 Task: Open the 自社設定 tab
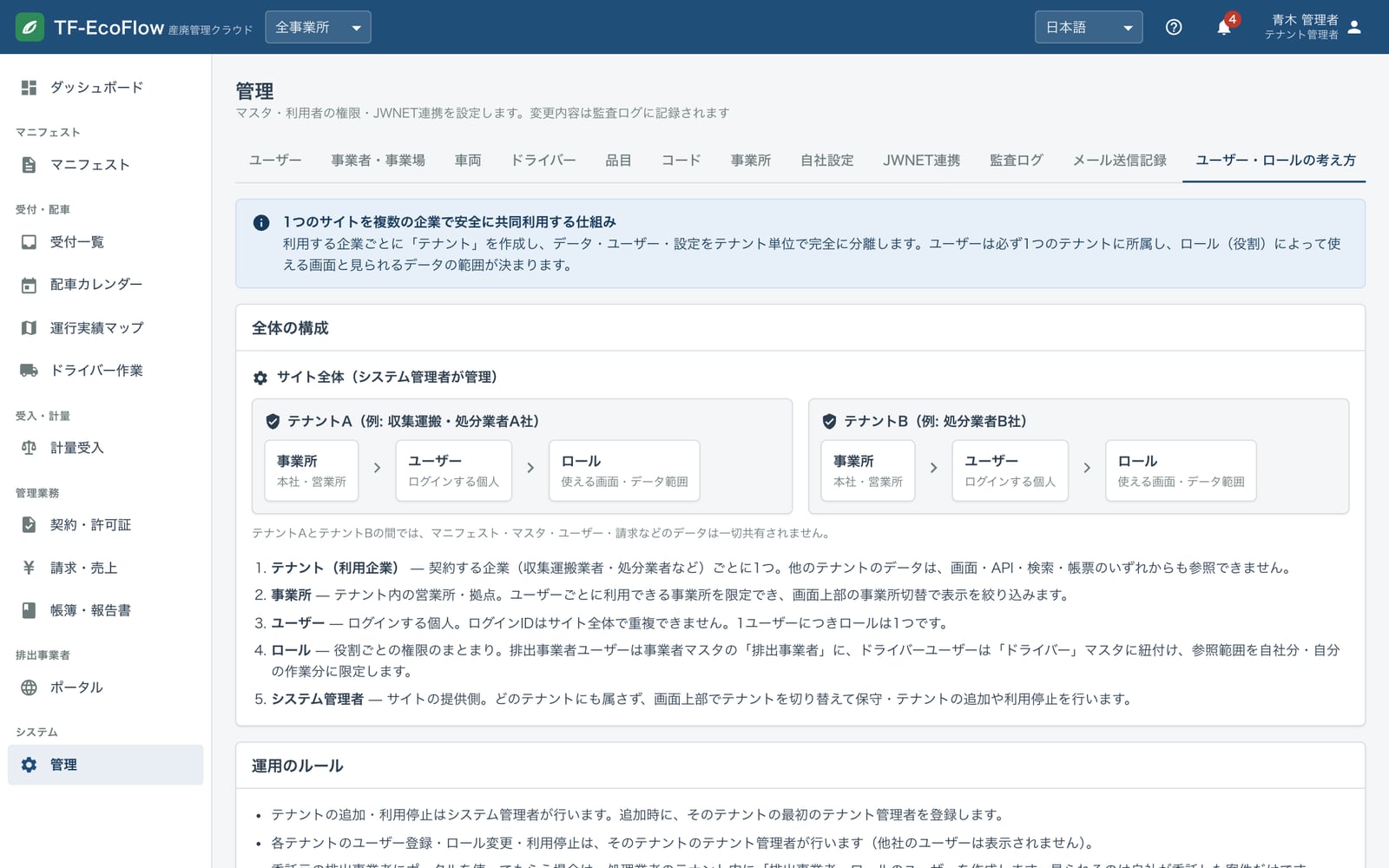pyautogui.click(x=827, y=161)
